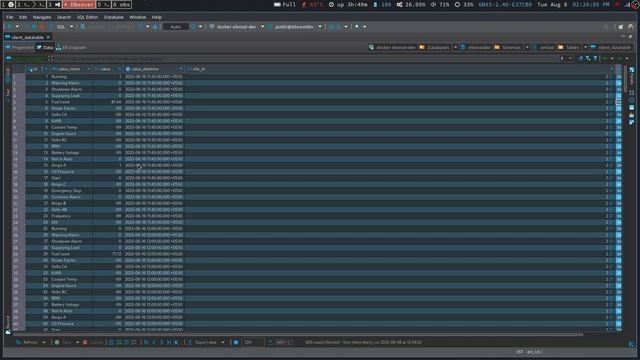Image resolution: width=640 pixels, height=360 pixels.
Task: Click docker-eboost-dev breadcrumb link
Action: (392, 47)
